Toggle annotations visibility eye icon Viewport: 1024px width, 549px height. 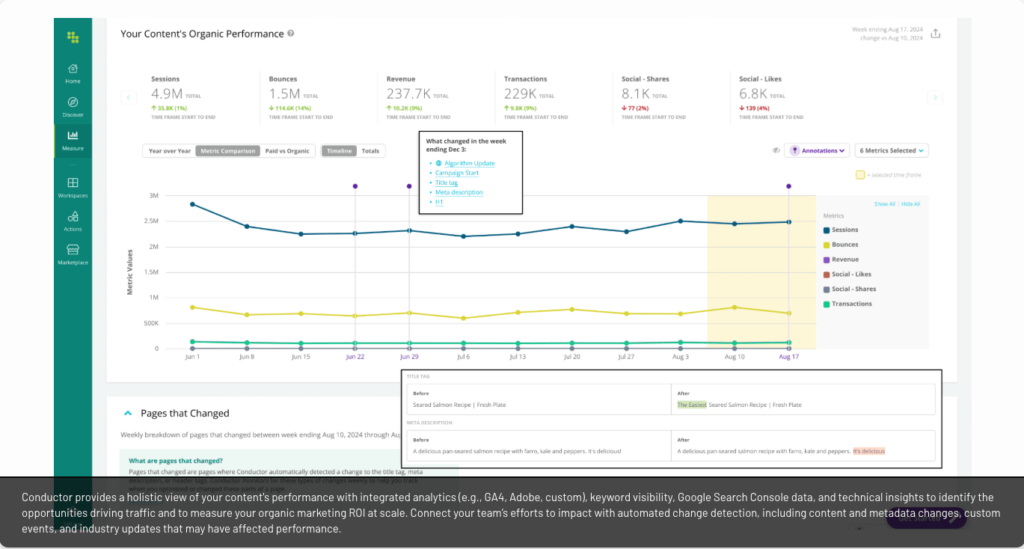click(x=776, y=150)
